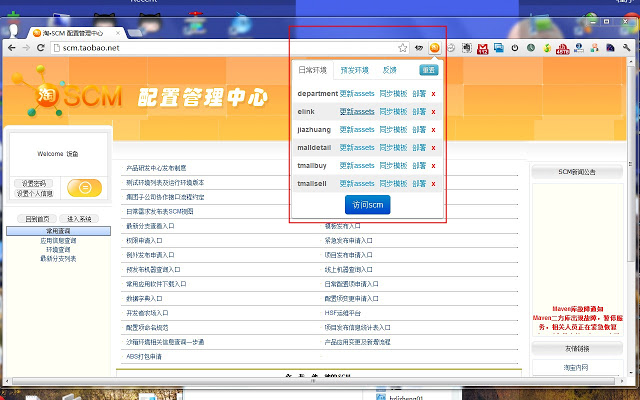Screen dimensions: 640x400
Task: Remove tmallsell row with red x
Action: coord(433,184)
